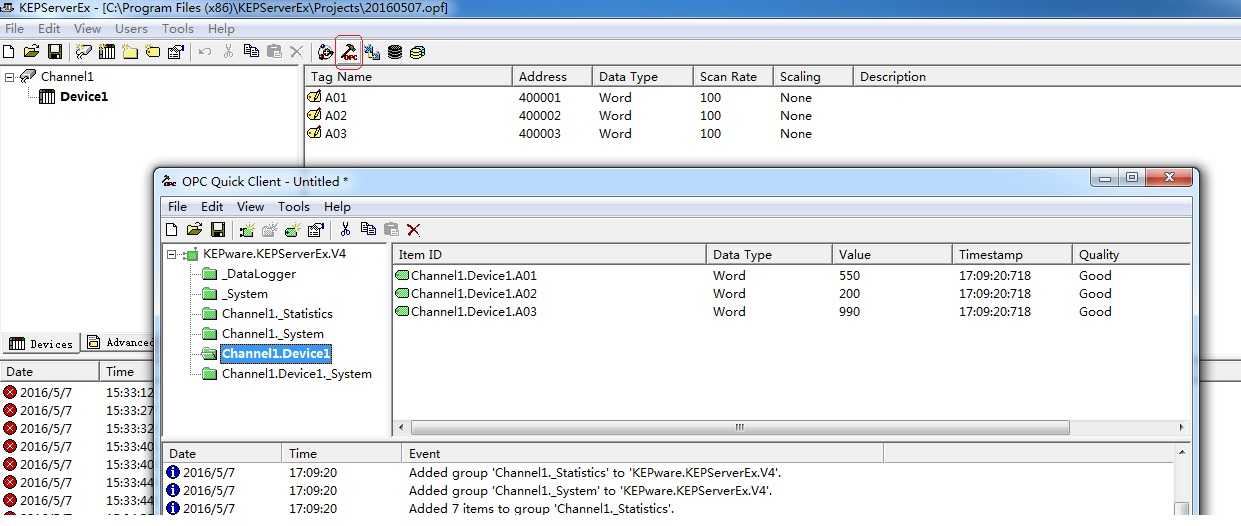This screenshot has height=526, width=1241.
Task: Click Cut scissors icon in KEPServerEx toolbar
Action: tap(228, 52)
